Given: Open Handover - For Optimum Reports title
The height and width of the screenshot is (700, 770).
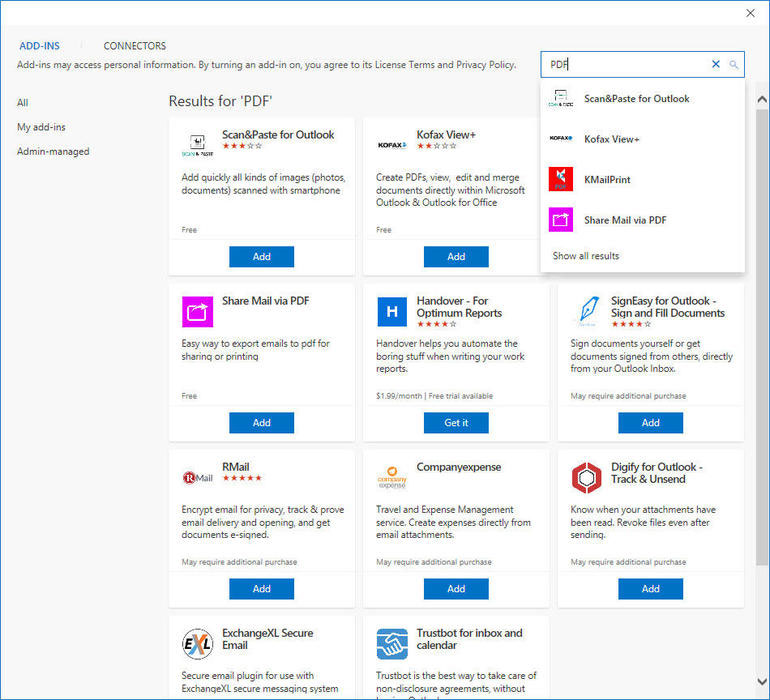Looking at the screenshot, I should (459, 307).
